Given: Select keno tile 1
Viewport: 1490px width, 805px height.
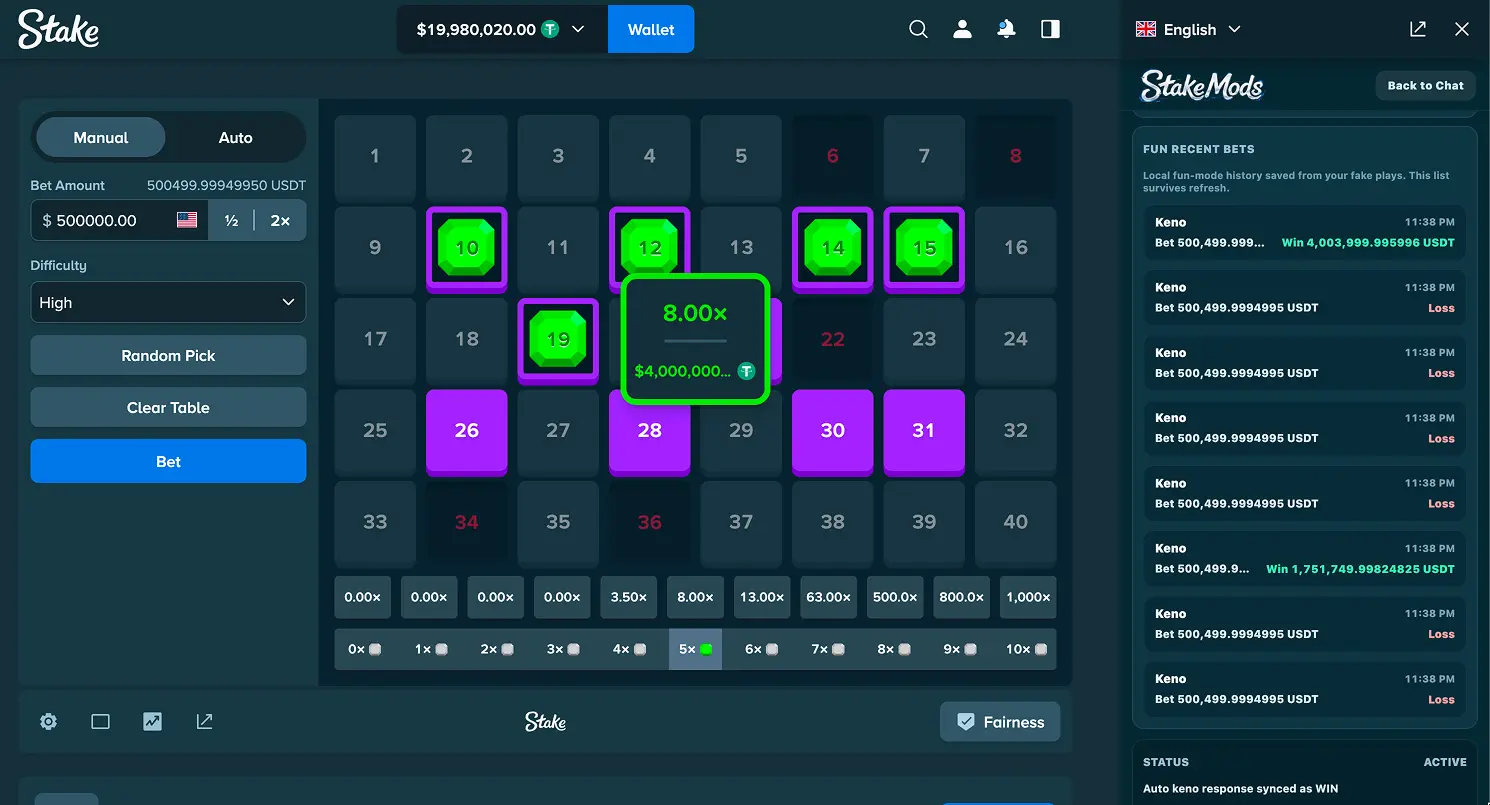Looking at the screenshot, I should (375, 157).
